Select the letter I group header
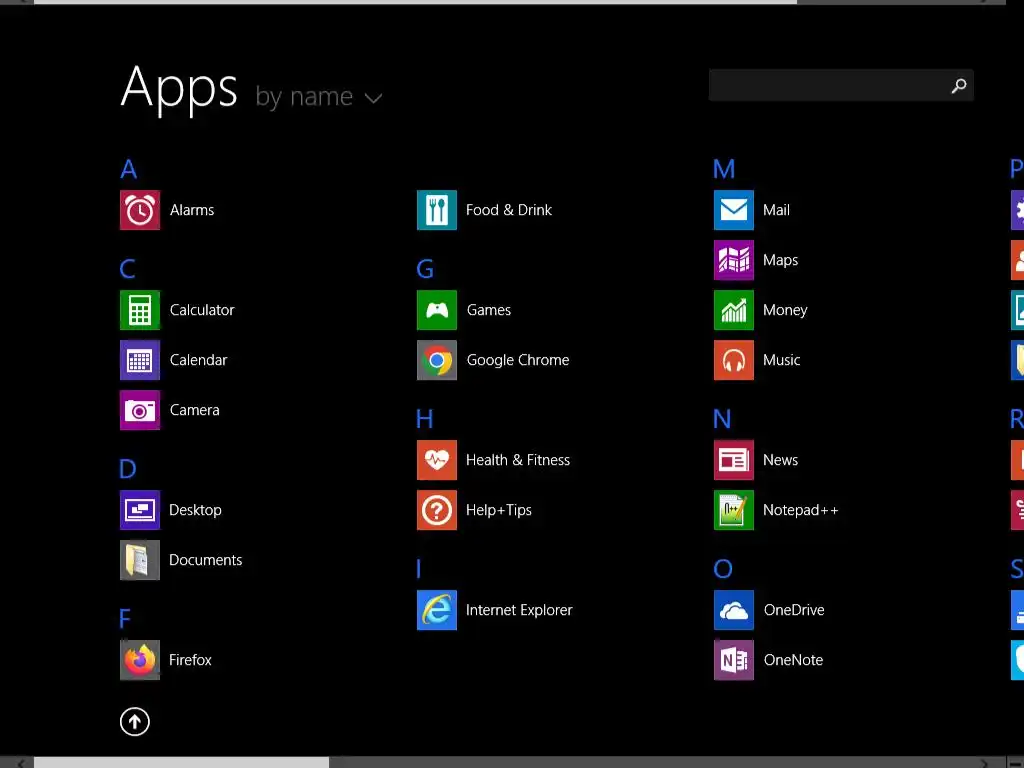Viewport: 1024px width, 768px height. point(419,569)
